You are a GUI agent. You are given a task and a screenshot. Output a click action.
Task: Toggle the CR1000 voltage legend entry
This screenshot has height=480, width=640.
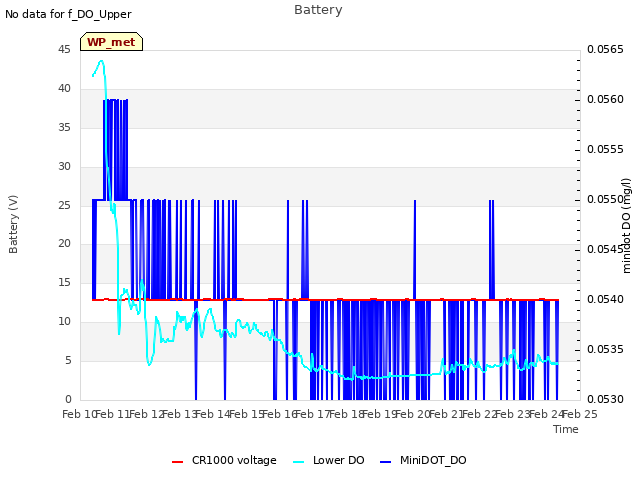point(224,460)
